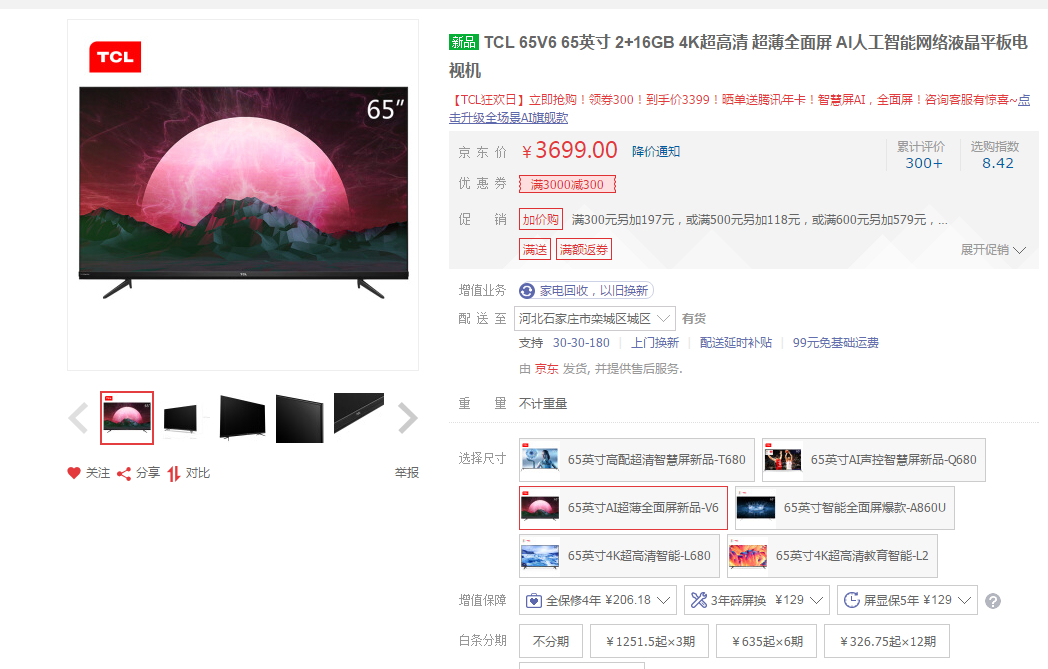Select ¥326.75起×12期 installment option
Screen dimensions: 1048x669
(x=887, y=641)
